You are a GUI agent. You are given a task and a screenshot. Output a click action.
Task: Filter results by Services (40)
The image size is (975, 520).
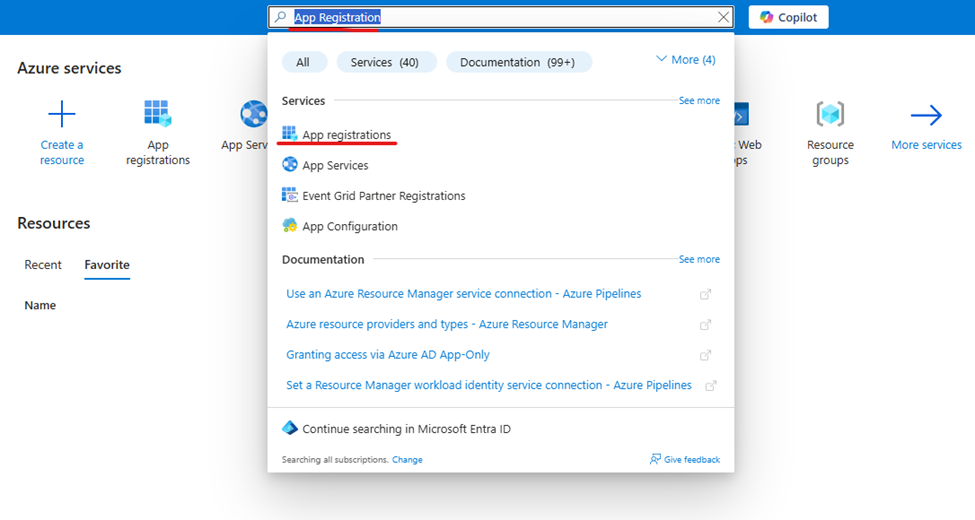(x=386, y=62)
